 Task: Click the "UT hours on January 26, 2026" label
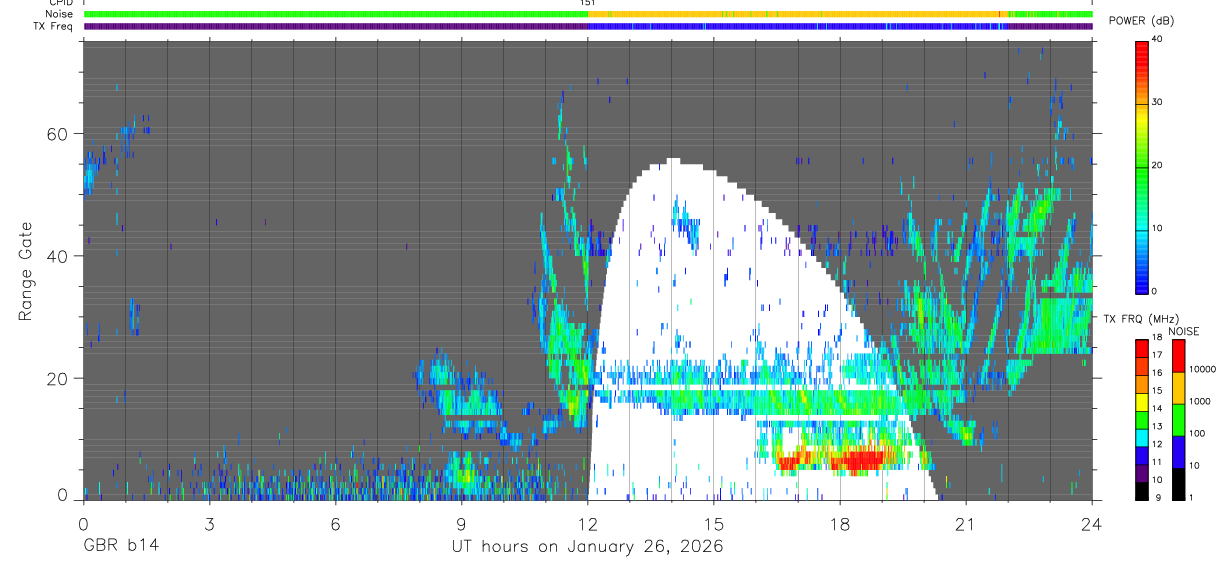click(588, 547)
